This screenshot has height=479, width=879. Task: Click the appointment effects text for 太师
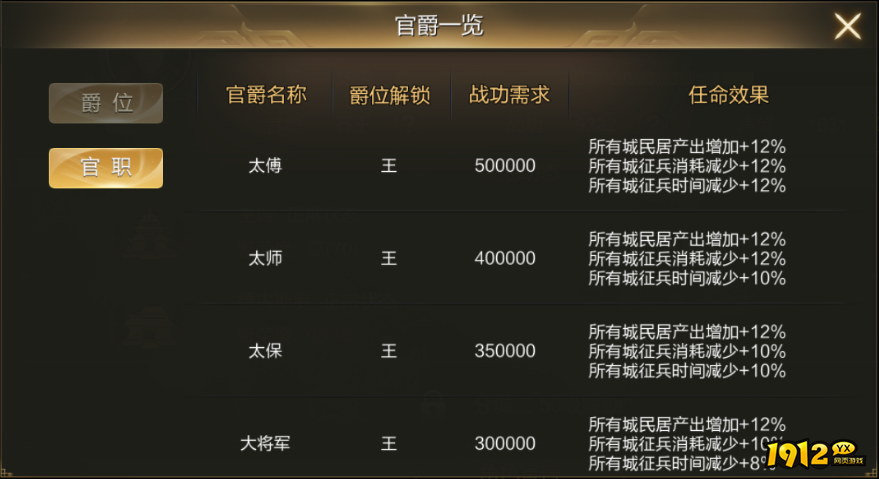pos(687,258)
